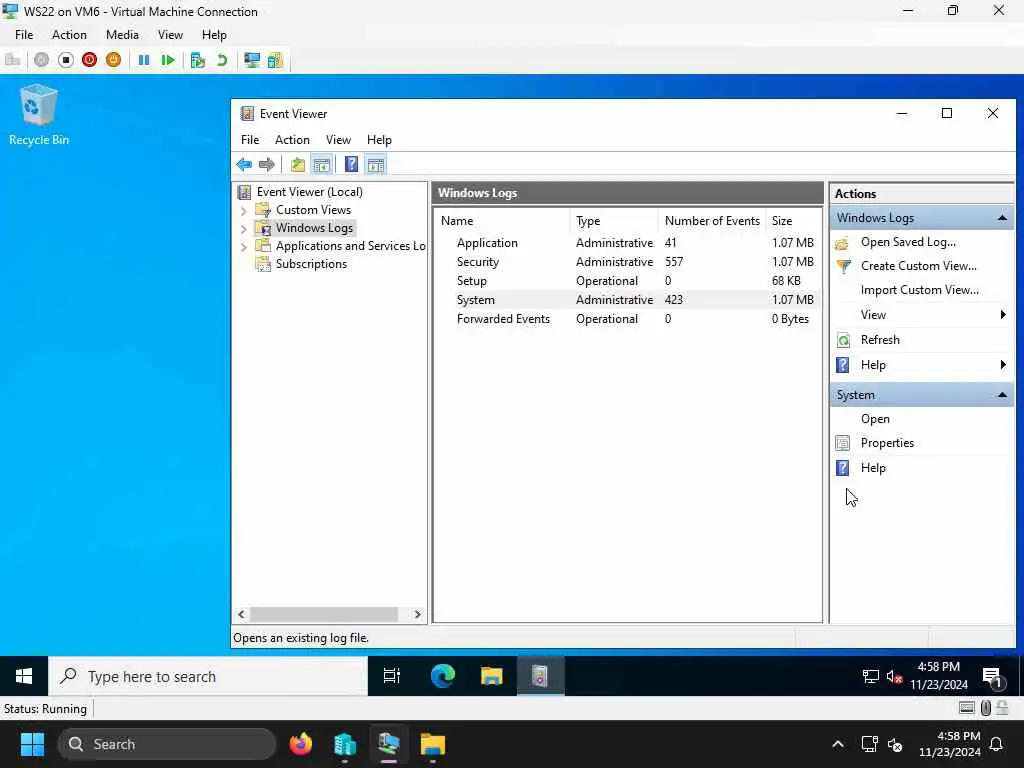Click Event Viewer icon in guest taskbar
This screenshot has width=1024, height=768.
tap(540, 676)
